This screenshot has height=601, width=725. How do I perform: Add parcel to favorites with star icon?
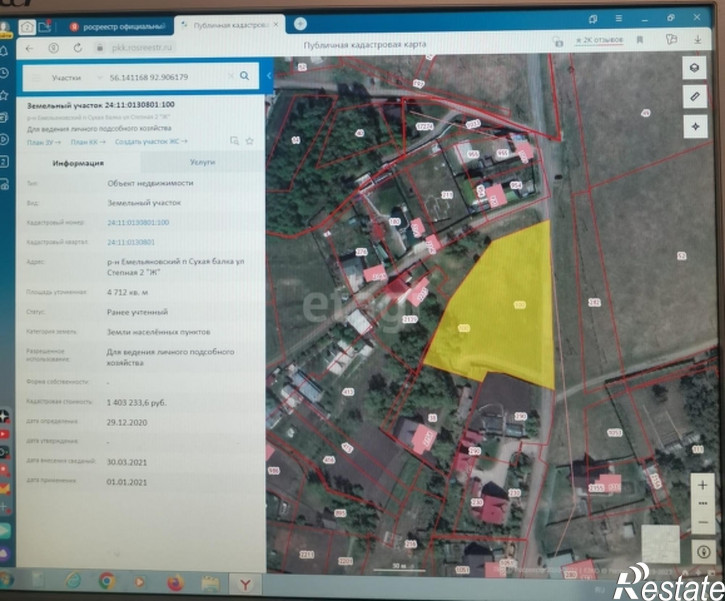(x=250, y=141)
